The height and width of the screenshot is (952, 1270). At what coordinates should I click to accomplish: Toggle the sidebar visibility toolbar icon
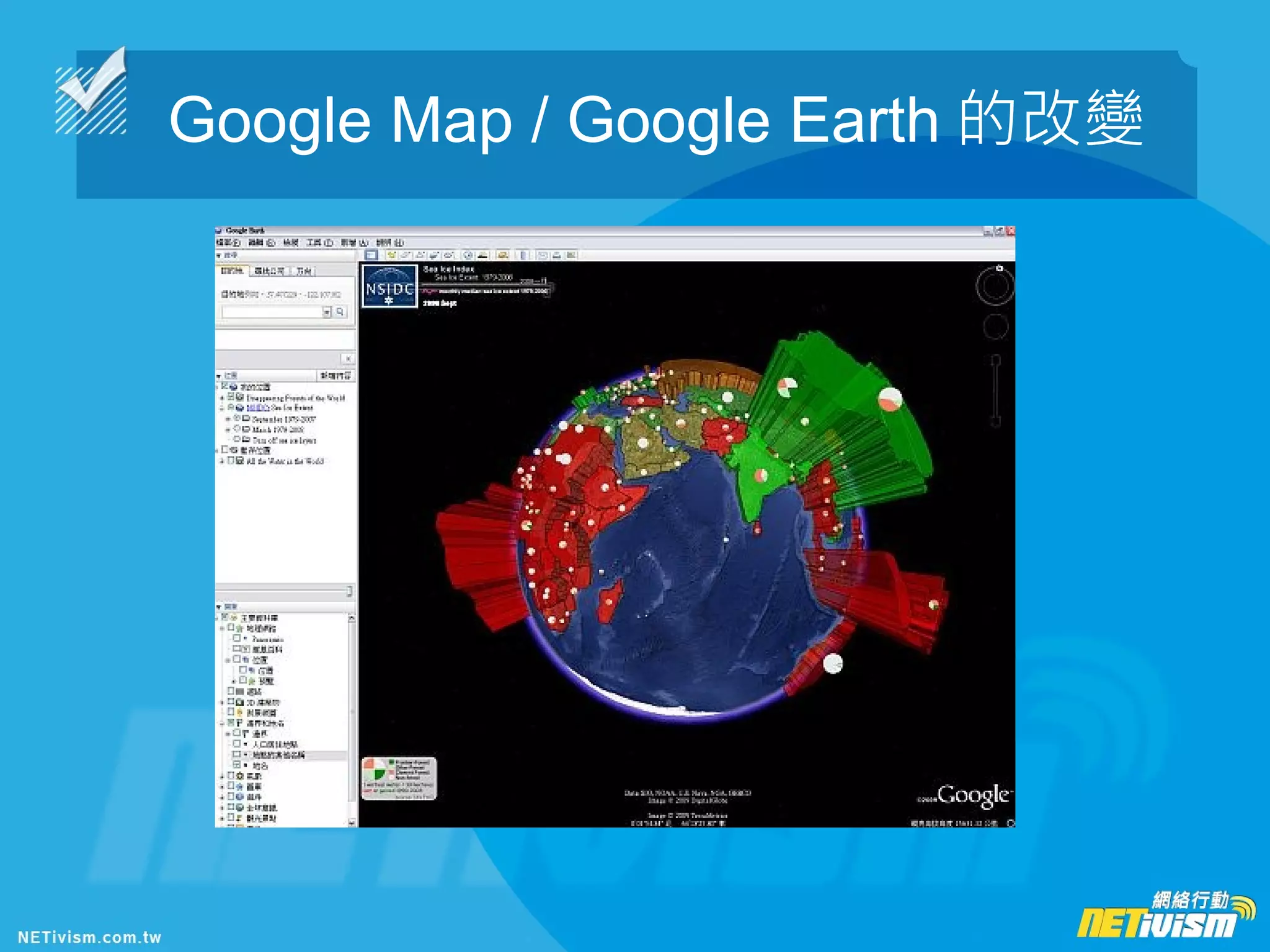click(x=371, y=255)
